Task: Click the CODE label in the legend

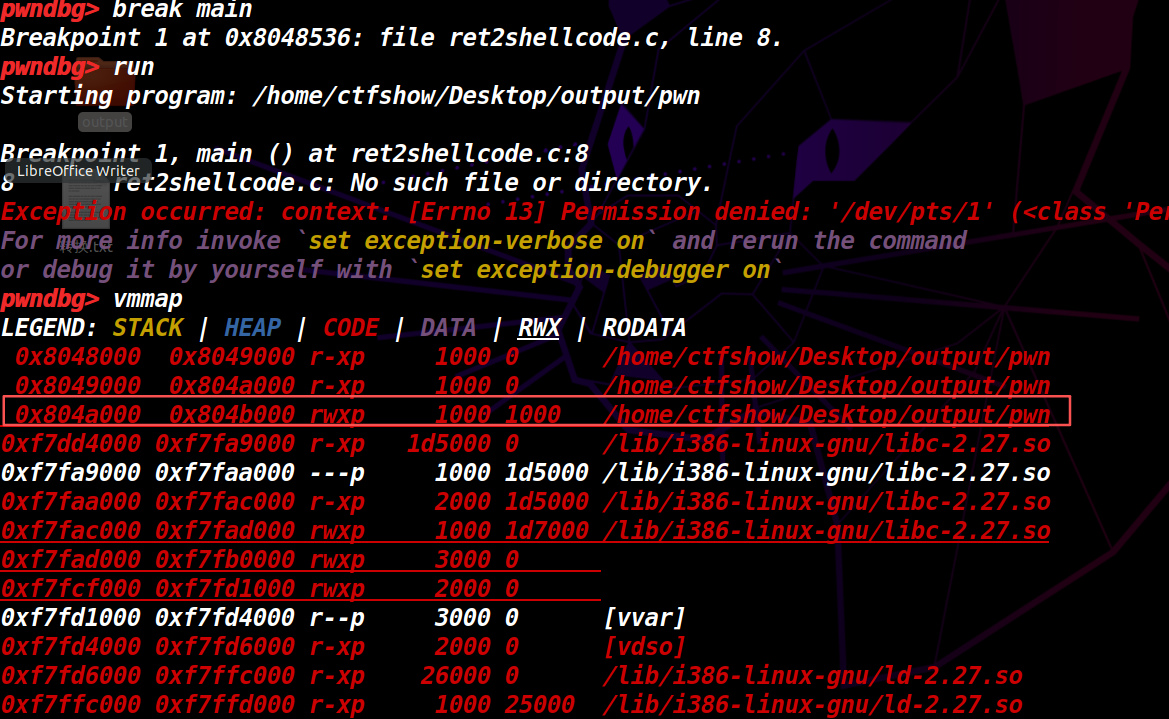Action: (351, 328)
